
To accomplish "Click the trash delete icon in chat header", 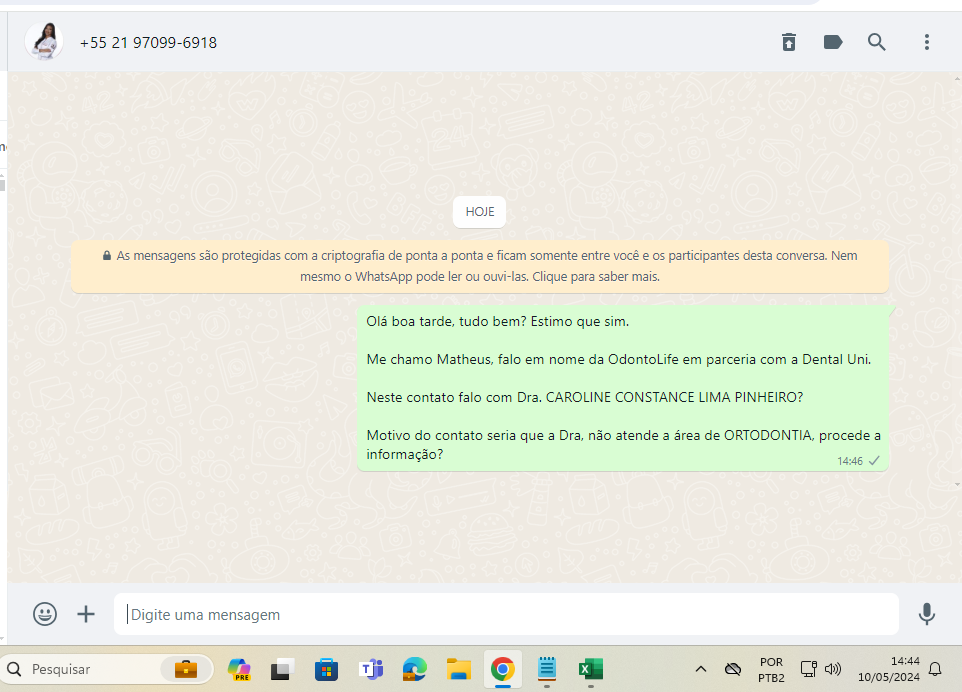I will [789, 42].
